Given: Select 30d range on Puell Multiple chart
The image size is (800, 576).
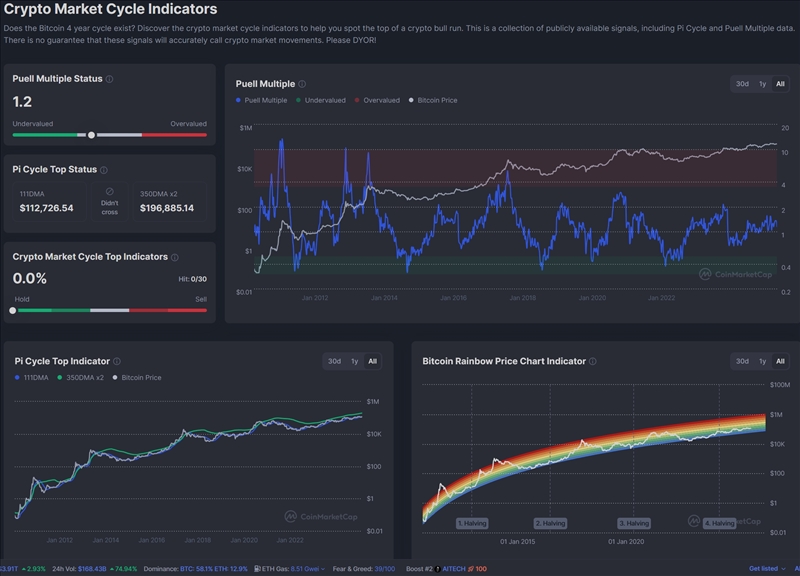Looking at the screenshot, I should tap(742, 84).
